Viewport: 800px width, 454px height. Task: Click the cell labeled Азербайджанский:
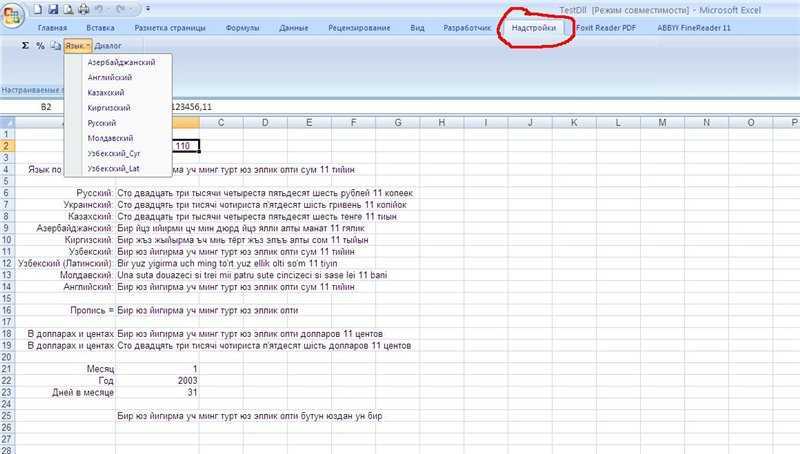(x=74, y=228)
